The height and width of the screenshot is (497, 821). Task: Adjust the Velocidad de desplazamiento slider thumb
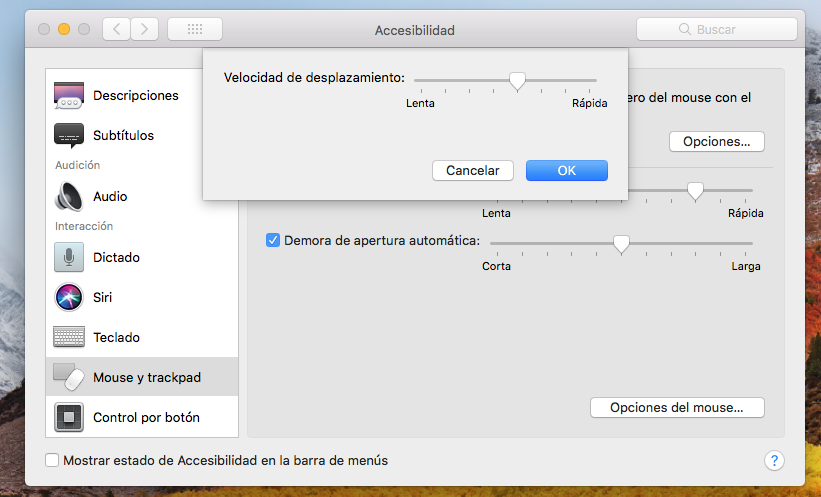pos(517,82)
